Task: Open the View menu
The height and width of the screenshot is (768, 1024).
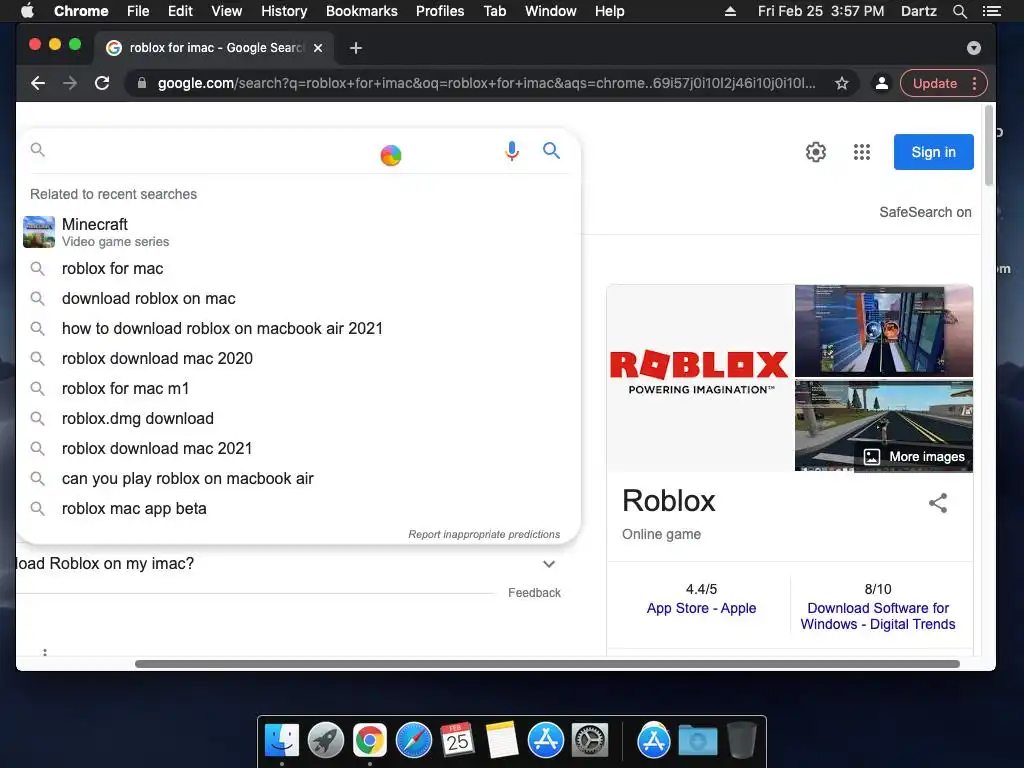Action: pyautogui.click(x=227, y=11)
